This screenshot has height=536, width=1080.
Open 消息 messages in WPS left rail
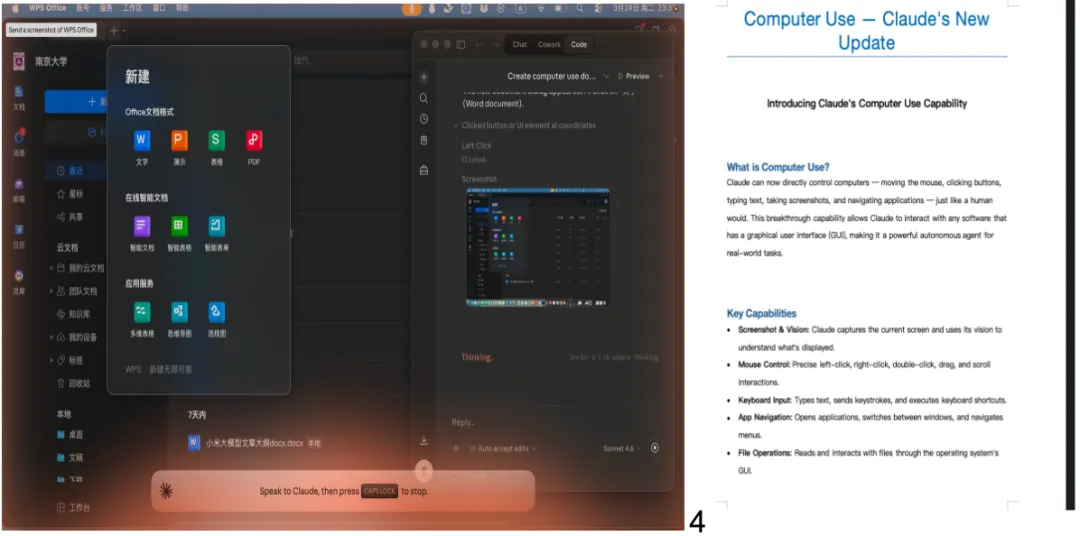tap(19, 142)
